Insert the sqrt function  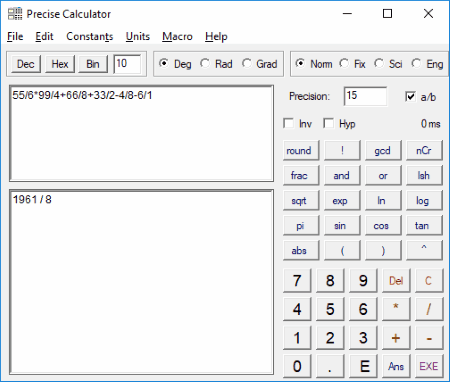click(x=301, y=201)
